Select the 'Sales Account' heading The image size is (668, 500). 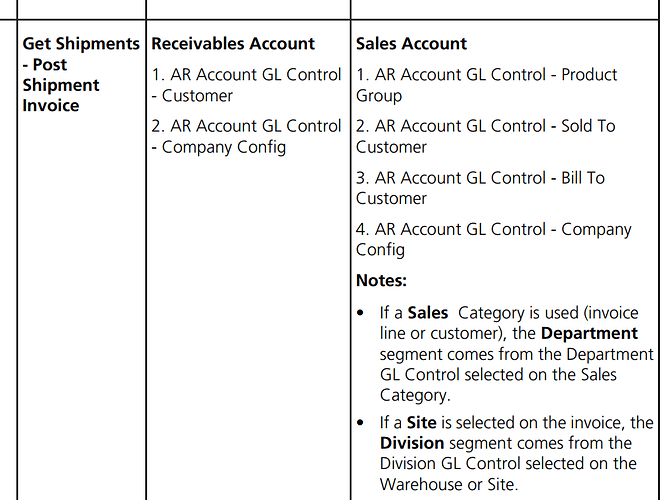pos(411,43)
